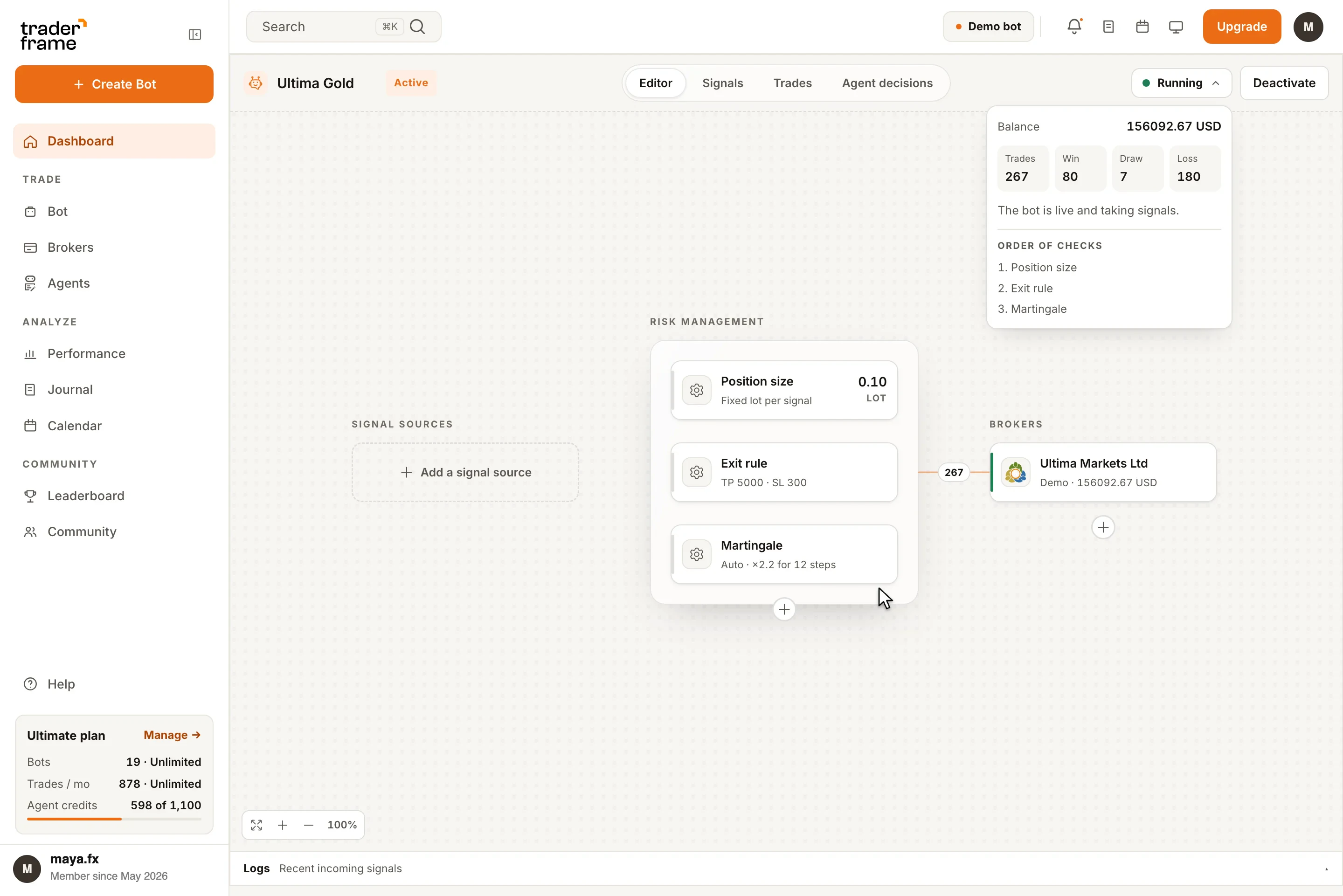Collapse the Running status dropdown
Image resolution: width=1343 pixels, height=896 pixels.
pyautogui.click(x=1181, y=83)
